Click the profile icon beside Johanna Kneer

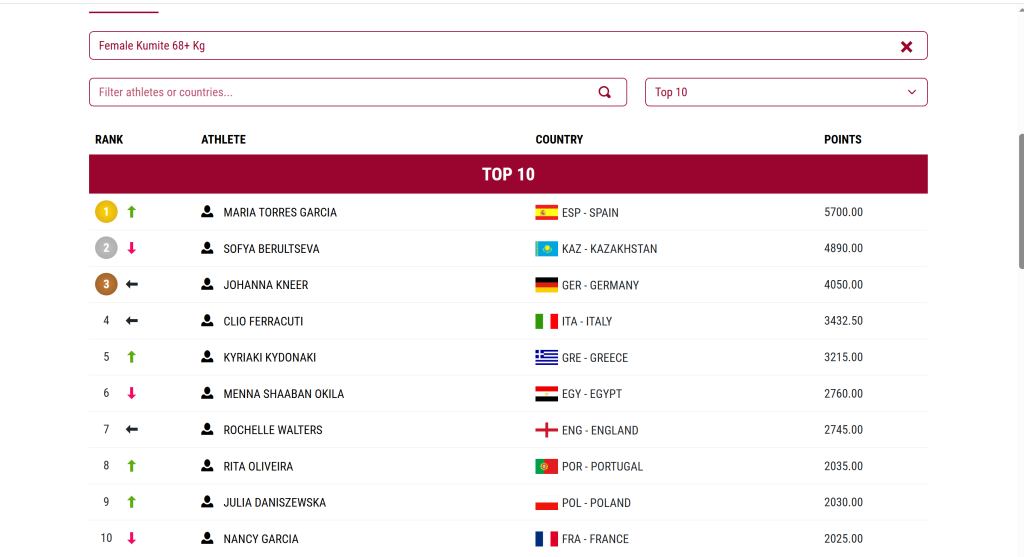207,284
